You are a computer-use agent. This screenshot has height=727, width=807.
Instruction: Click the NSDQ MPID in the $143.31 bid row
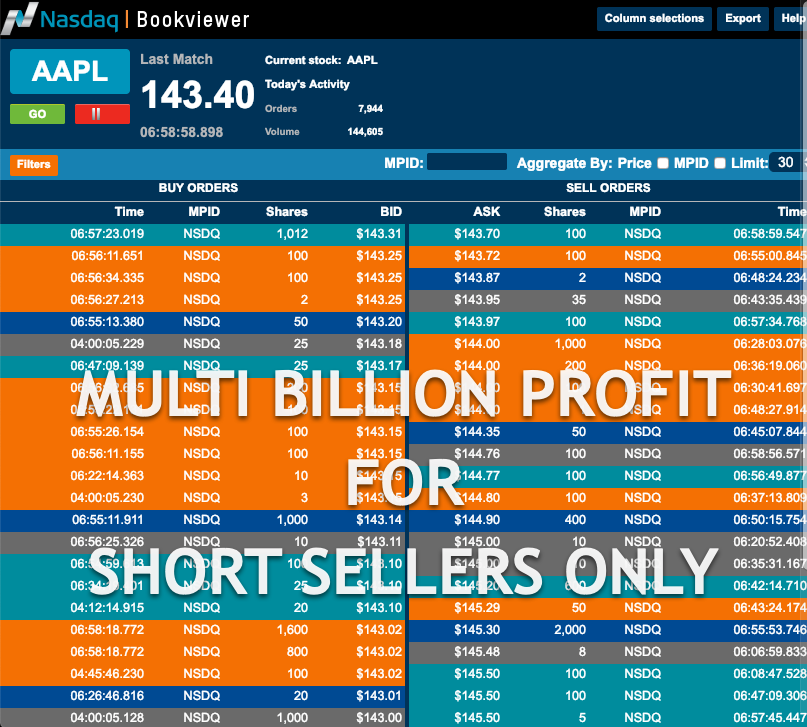click(x=202, y=234)
